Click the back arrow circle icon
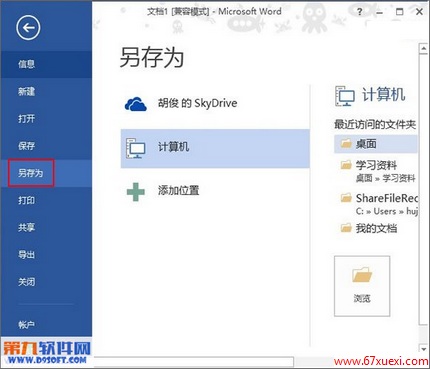Screen dimensions: 430x369 28,28
